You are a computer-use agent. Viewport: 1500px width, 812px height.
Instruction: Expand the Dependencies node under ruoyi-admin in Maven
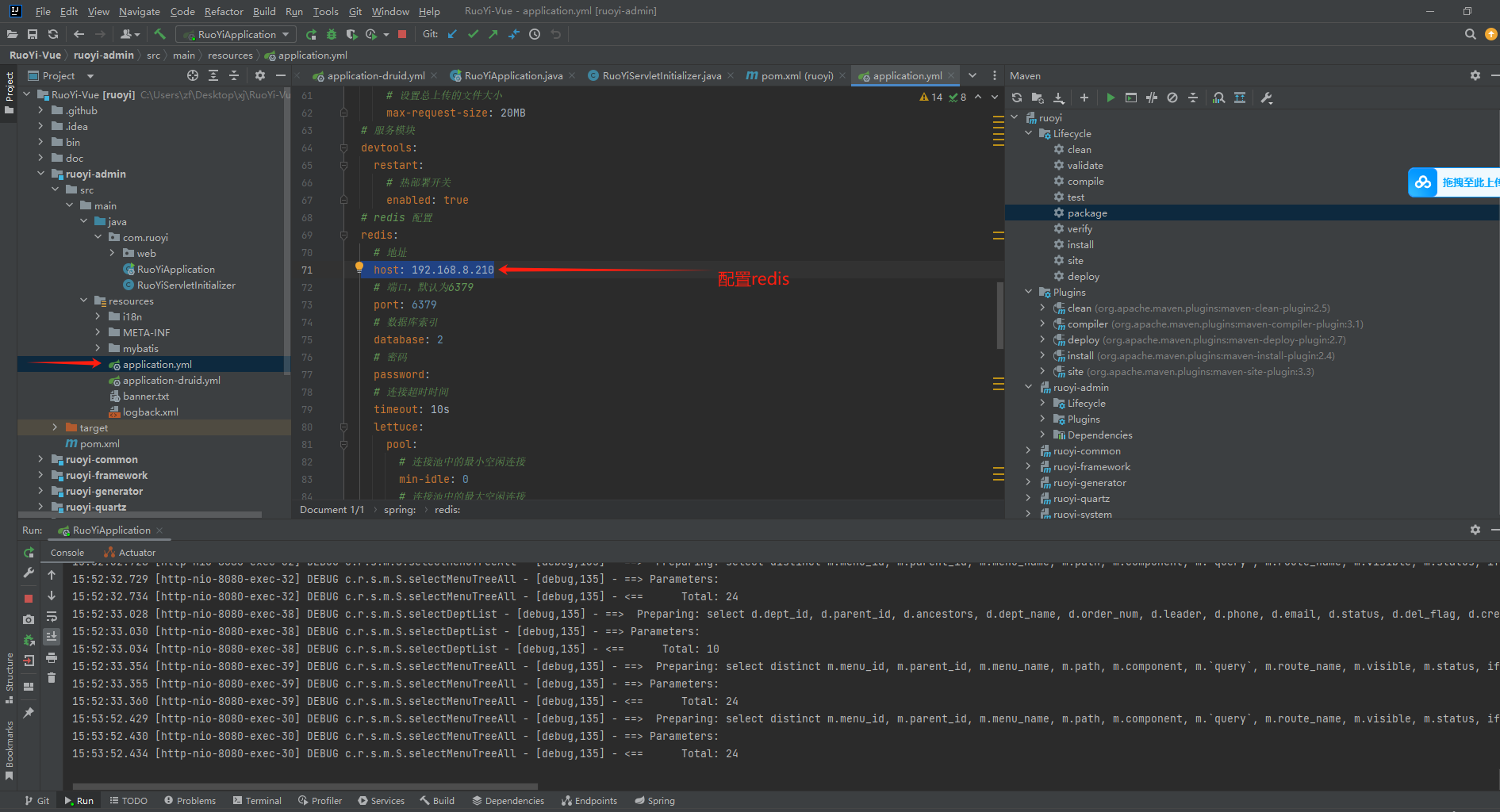1043,435
